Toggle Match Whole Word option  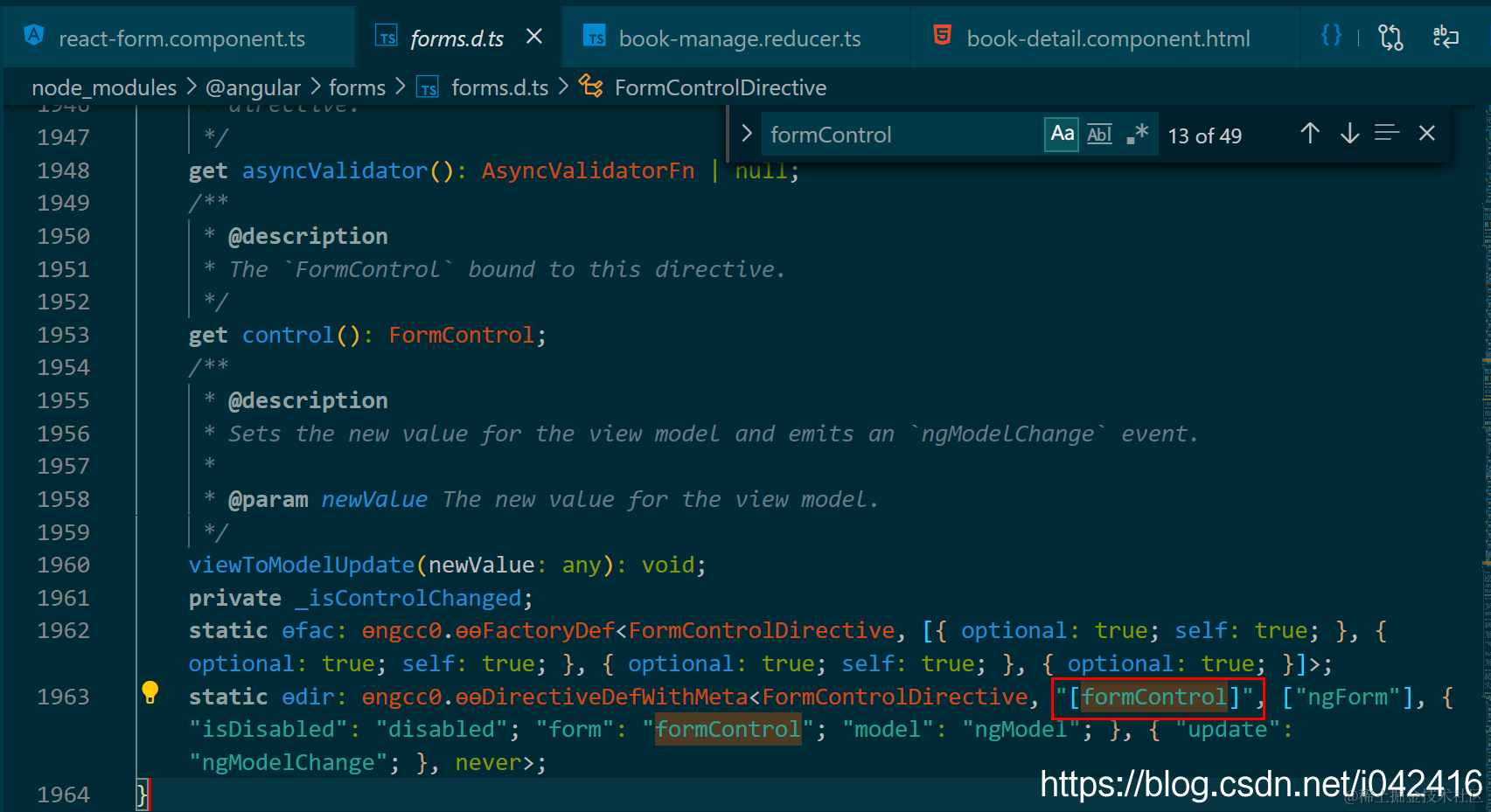tap(1099, 134)
